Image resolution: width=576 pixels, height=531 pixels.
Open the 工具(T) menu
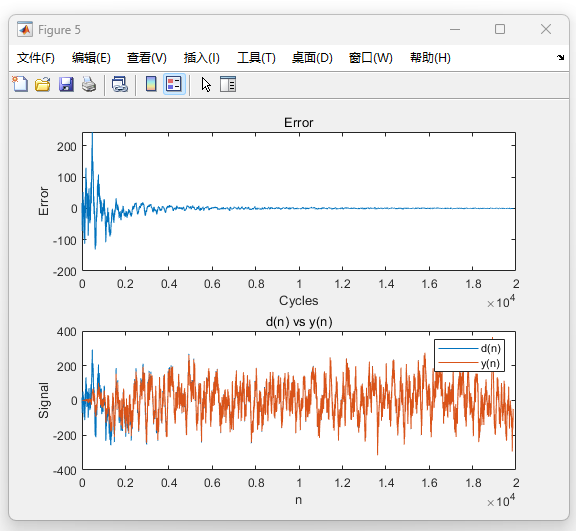coord(256,58)
